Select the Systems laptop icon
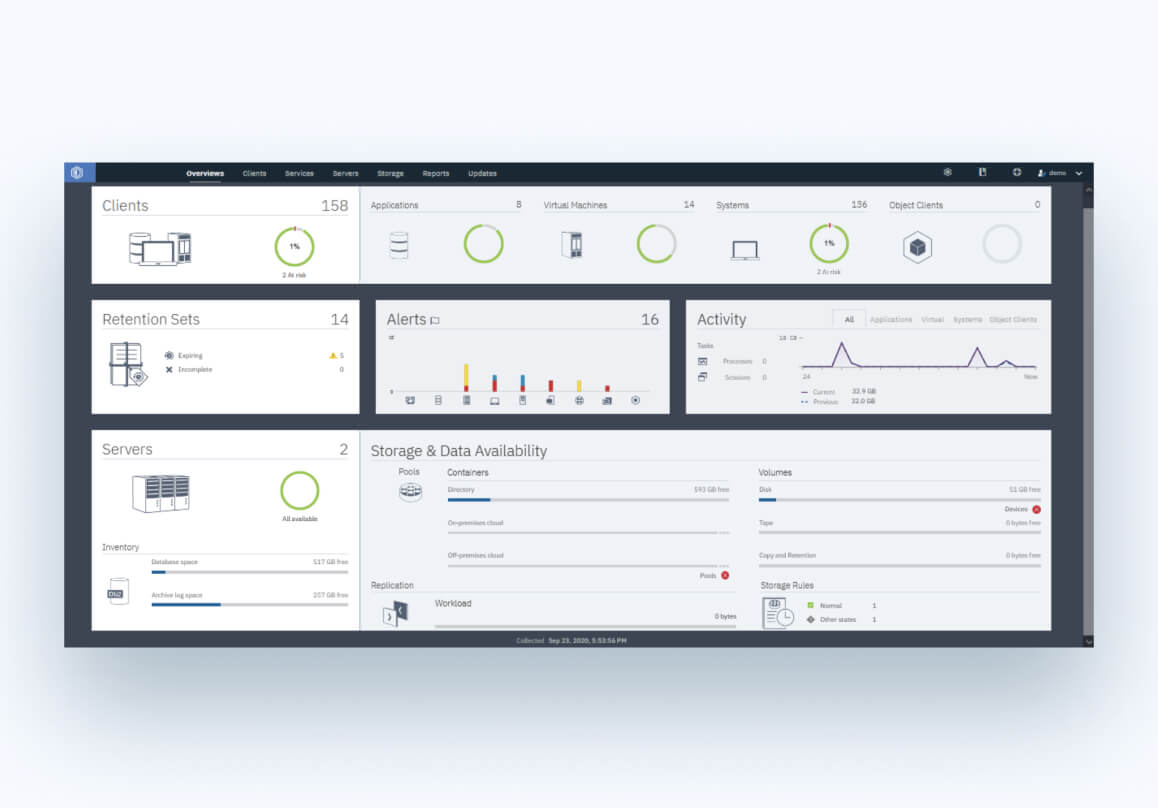 pos(744,249)
